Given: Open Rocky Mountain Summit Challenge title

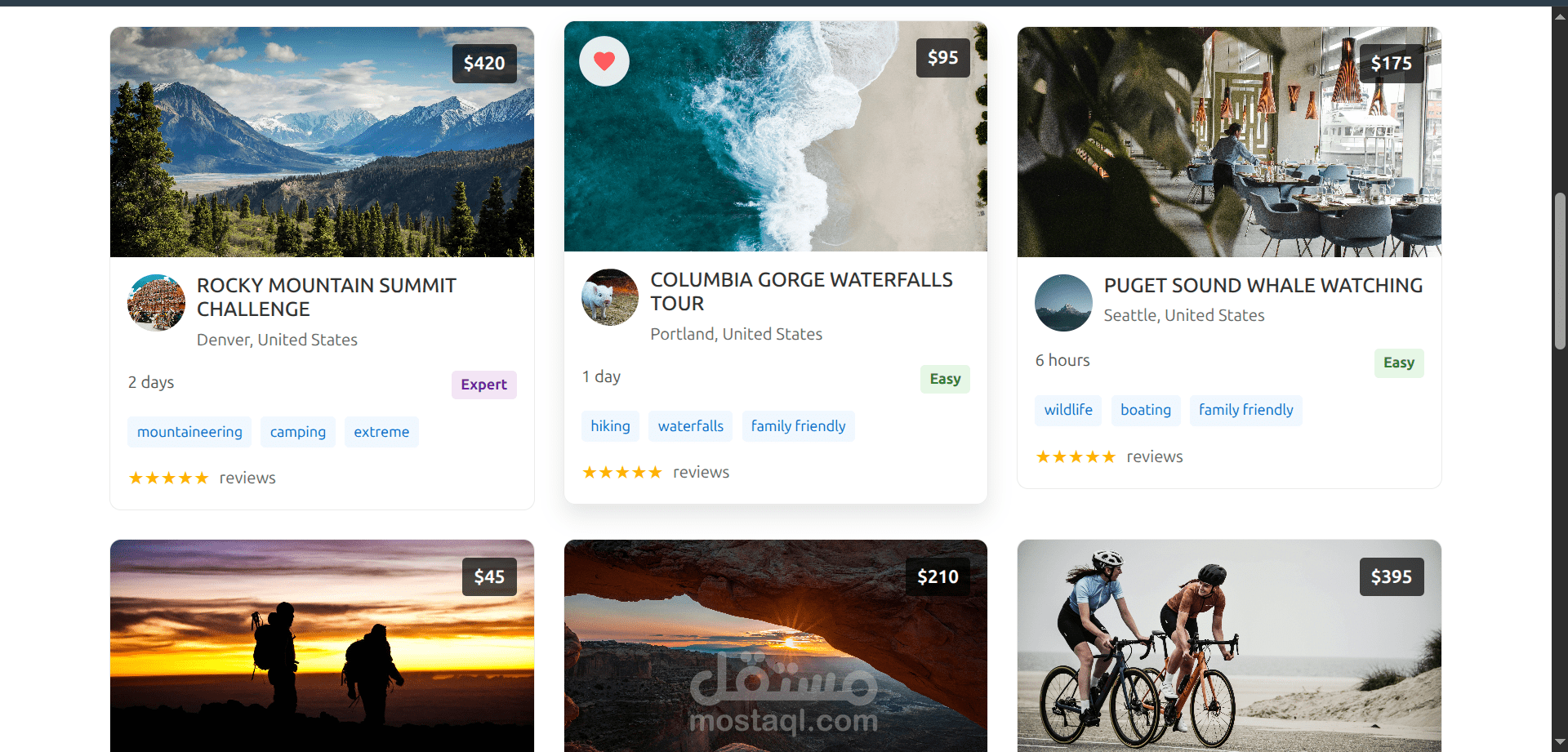Looking at the screenshot, I should tap(327, 297).
